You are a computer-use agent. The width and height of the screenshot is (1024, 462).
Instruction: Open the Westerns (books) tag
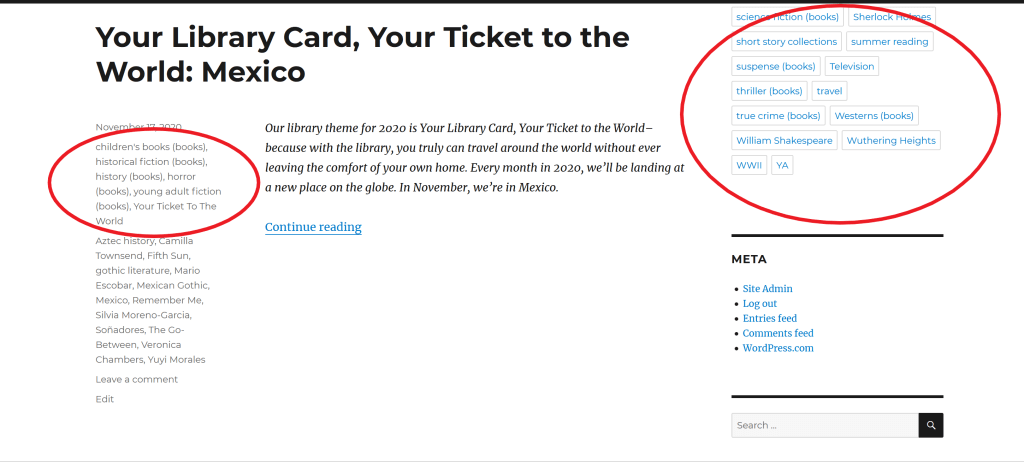coord(874,116)
